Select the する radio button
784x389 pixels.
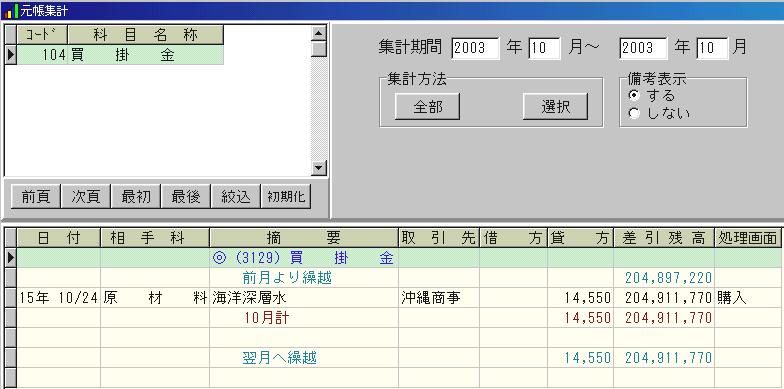pyautogui.click(x=634, y=96)
